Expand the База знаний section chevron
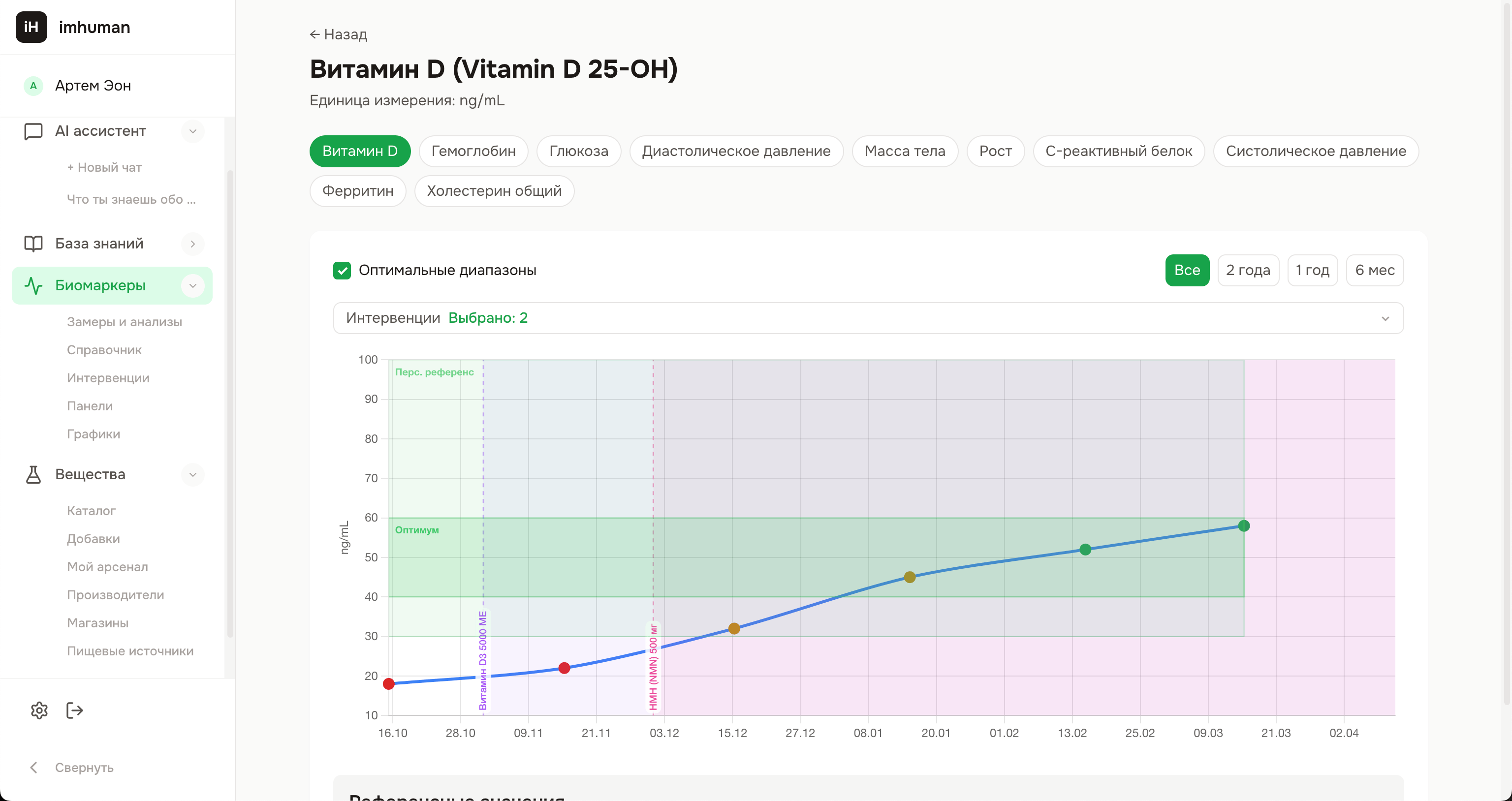This screenshot has height=801, width=1512. coord(192,244)
